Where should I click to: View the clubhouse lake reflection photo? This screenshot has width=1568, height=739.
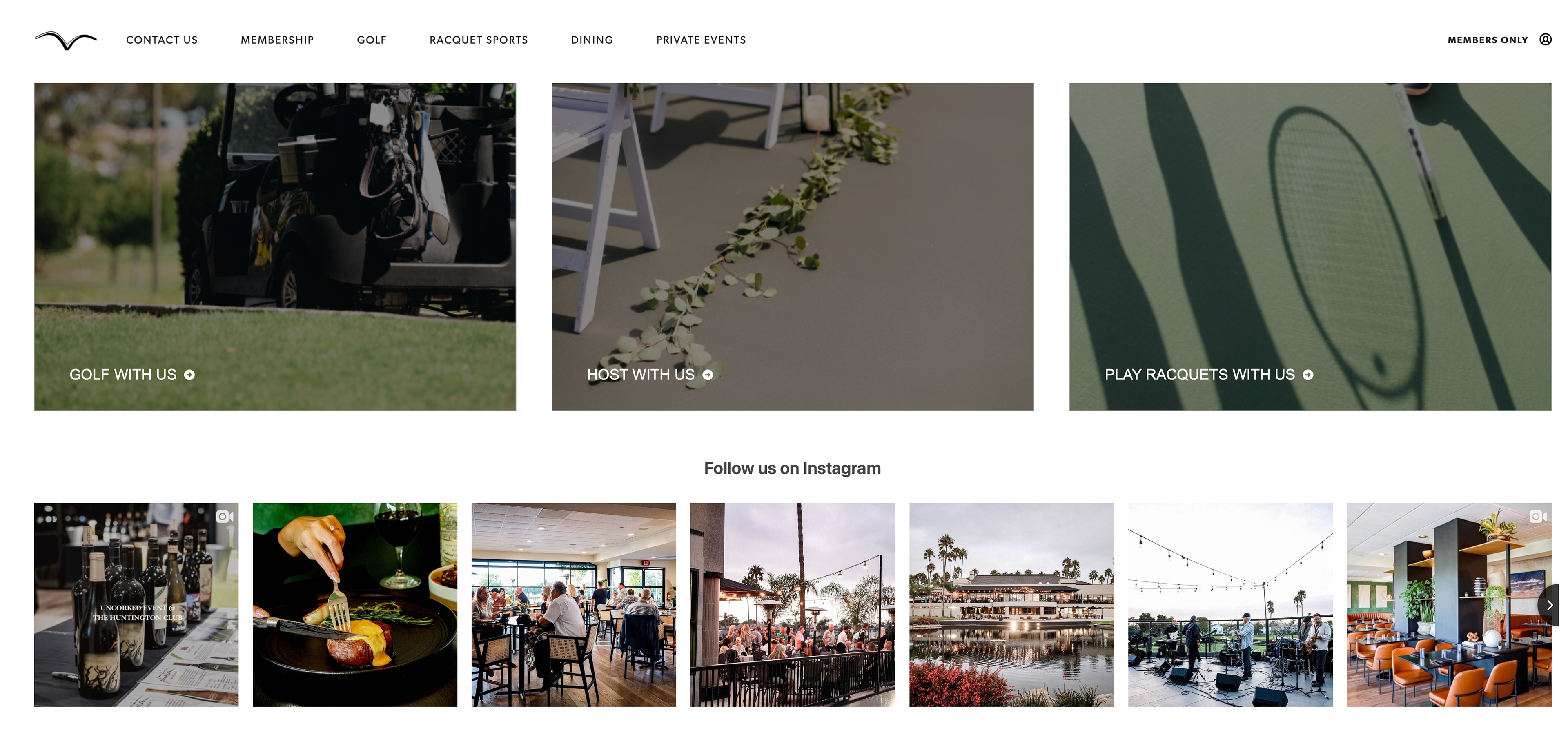[x=1011, y=605]
